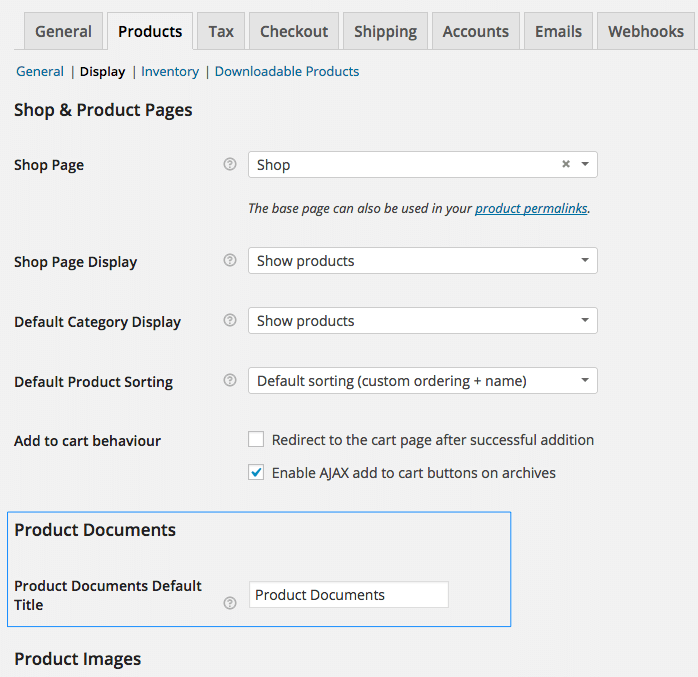698x677 pixels.
Task: Open the Downloadable Products sub-section
Action: click(x=287, y=72)
